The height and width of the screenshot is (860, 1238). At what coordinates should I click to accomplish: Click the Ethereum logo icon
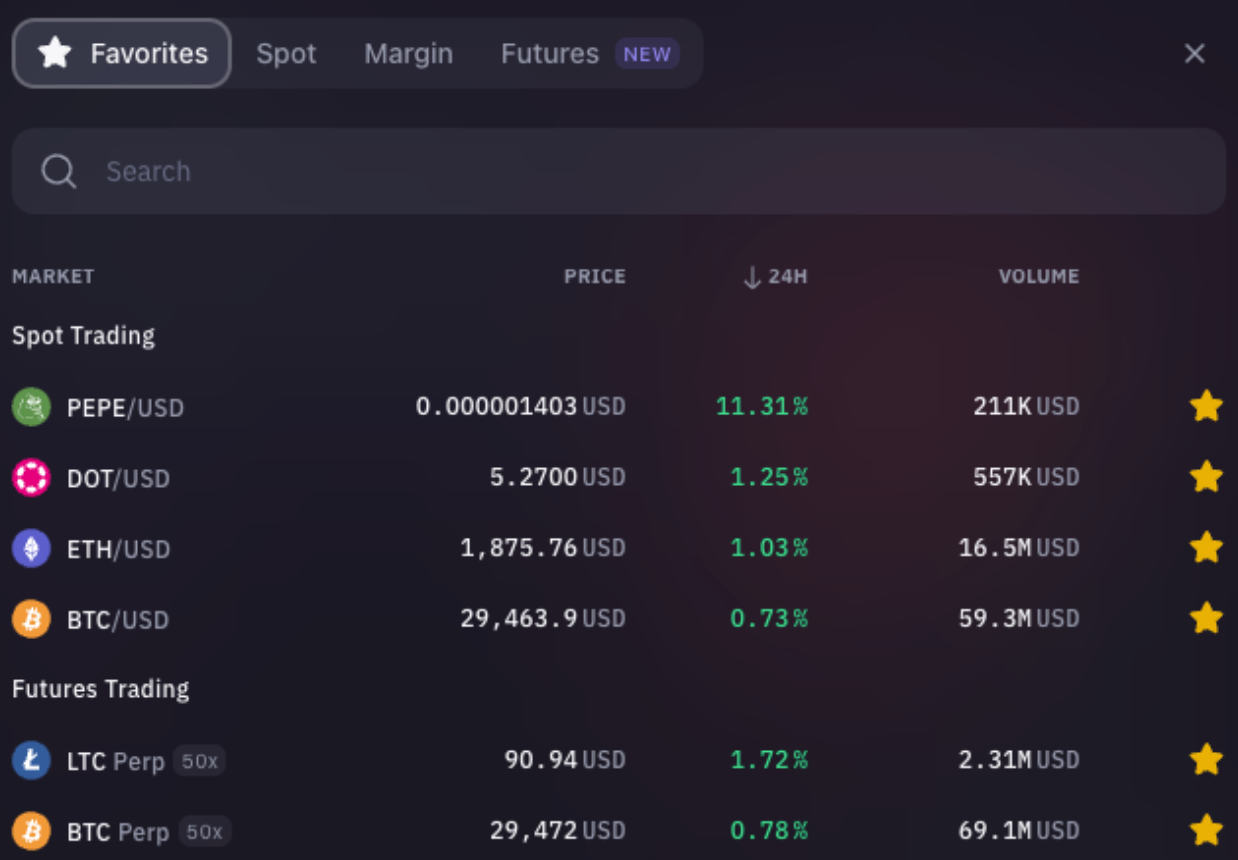[x=30, y=548]
